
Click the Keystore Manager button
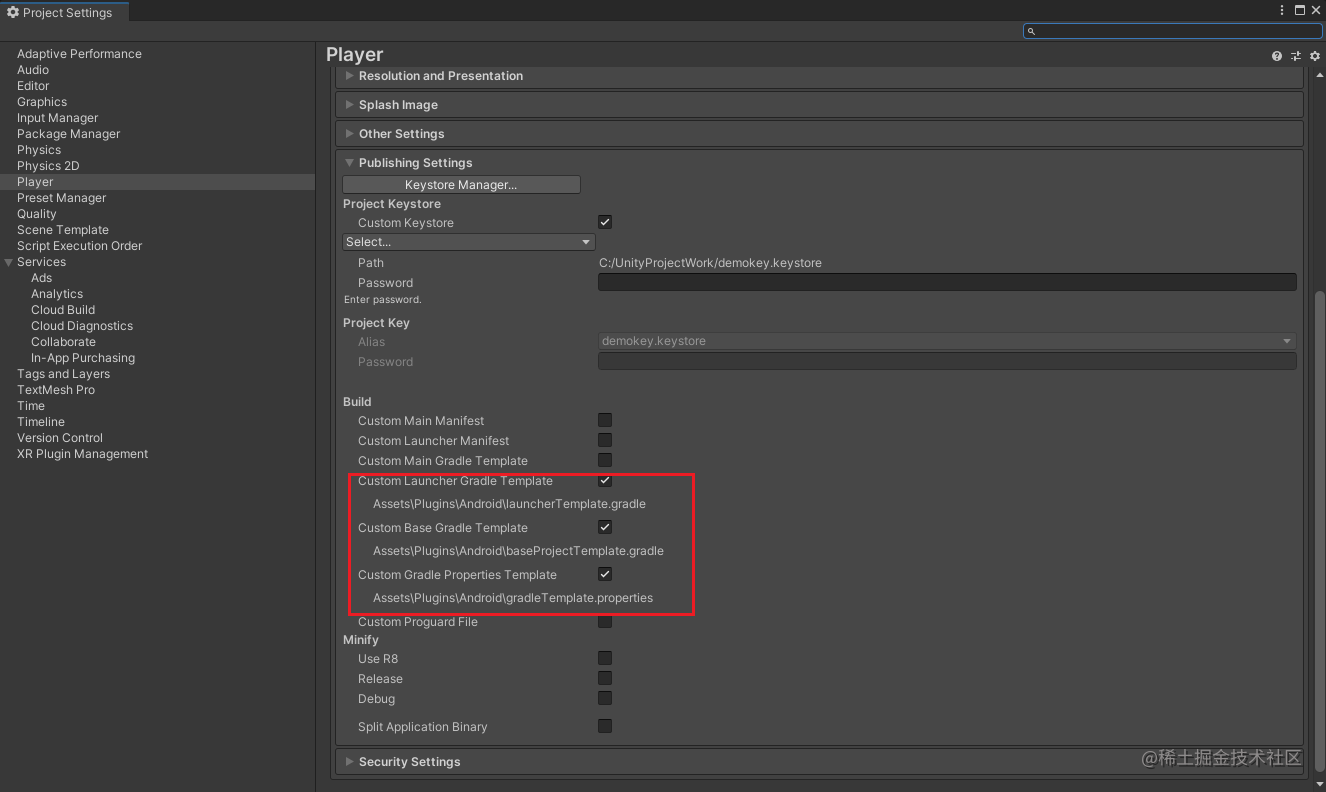[x=461, y=185]
